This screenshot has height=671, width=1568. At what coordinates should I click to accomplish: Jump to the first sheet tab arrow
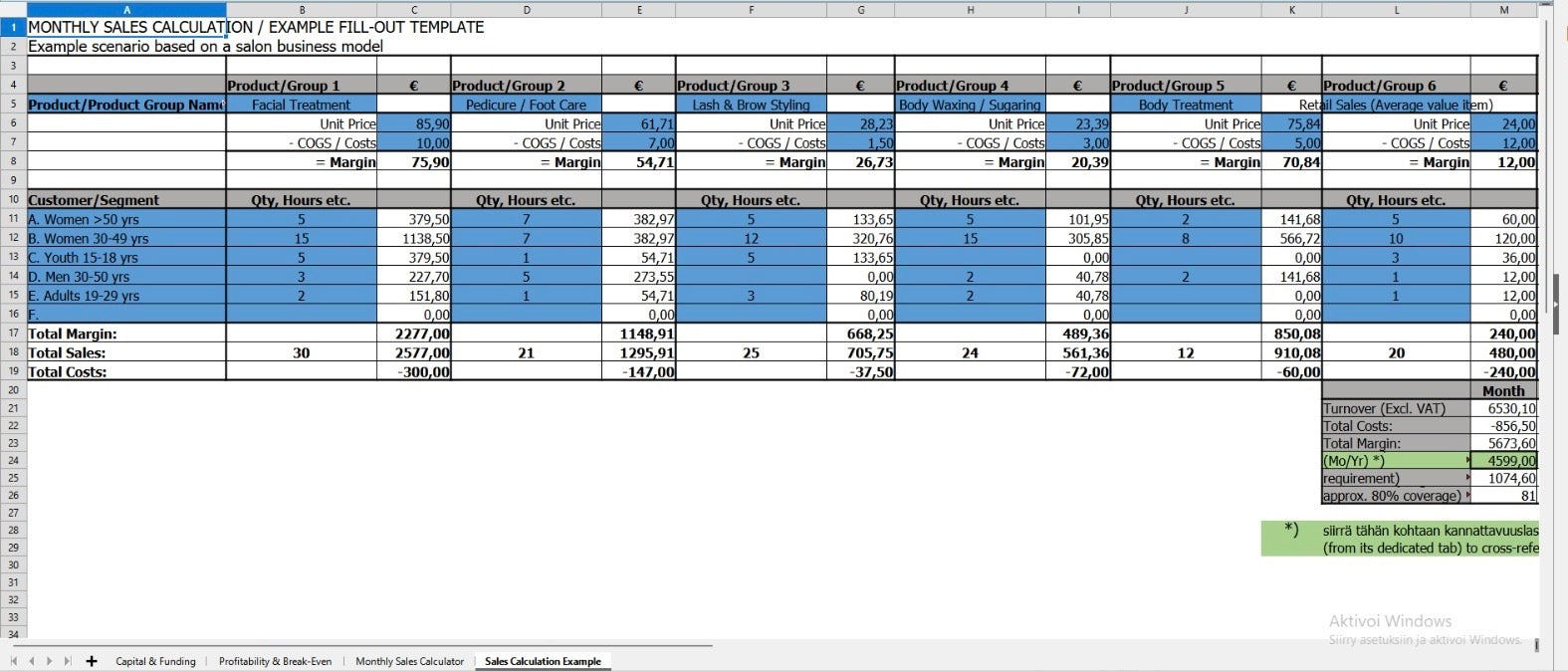(x=13, y=661)
